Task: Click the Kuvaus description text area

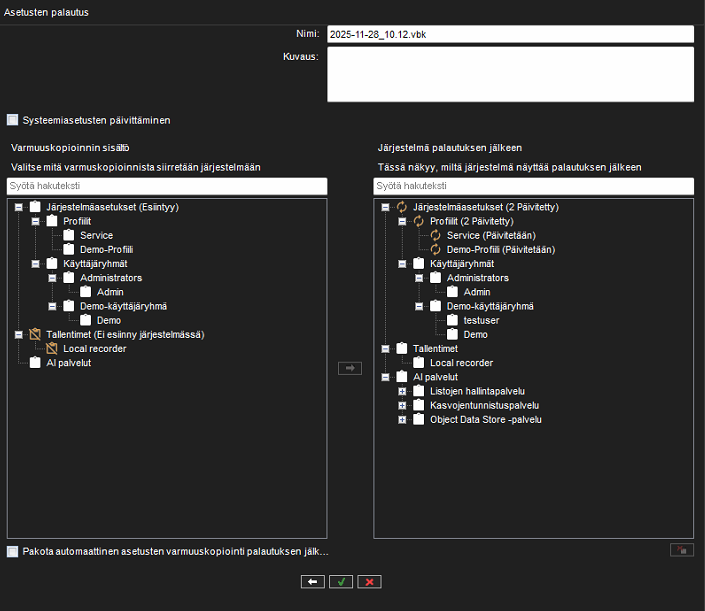Action: pyautogui.click(x=510, y=74)
